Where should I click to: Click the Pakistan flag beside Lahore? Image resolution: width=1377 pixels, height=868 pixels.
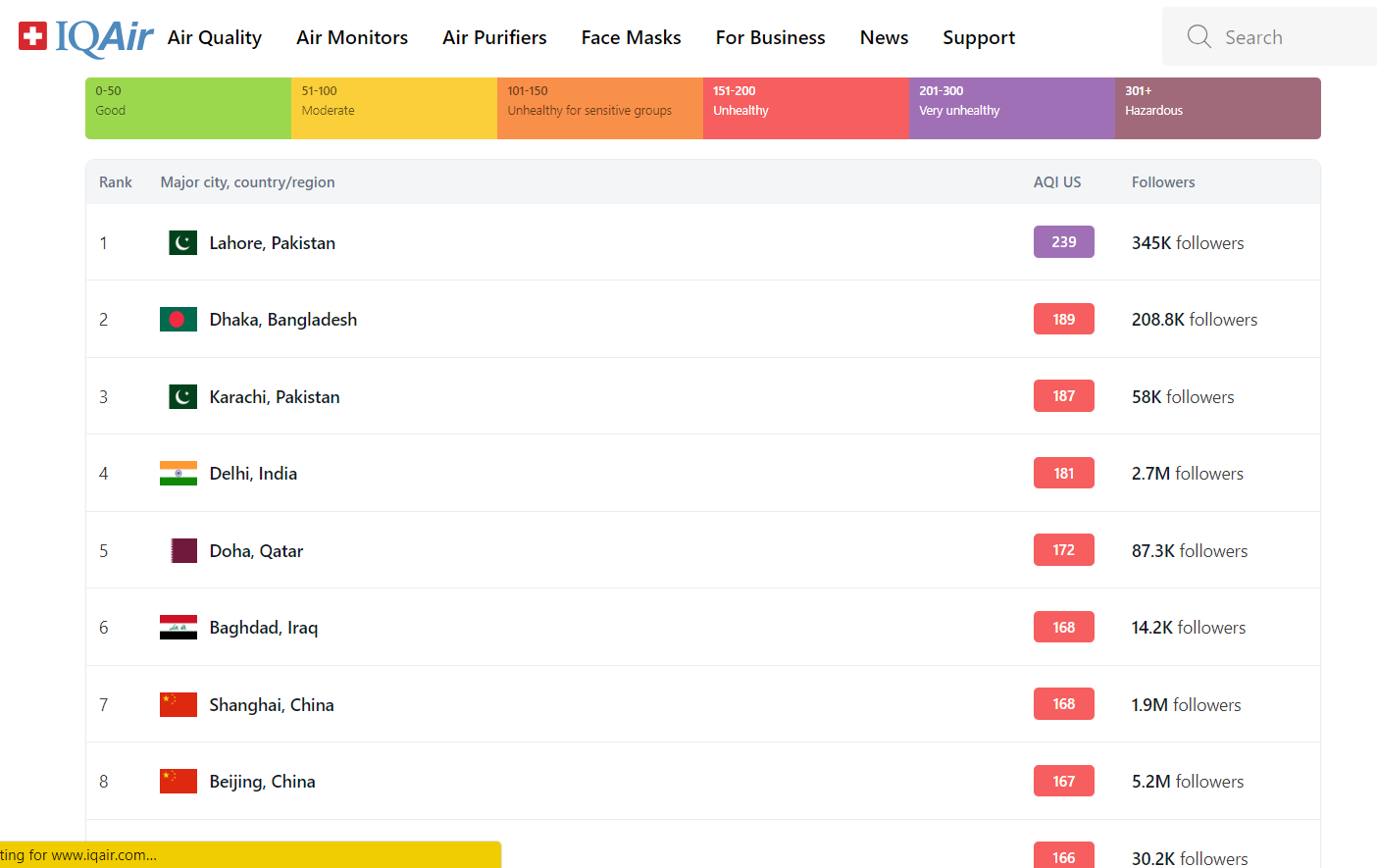(x=182, y=243)
